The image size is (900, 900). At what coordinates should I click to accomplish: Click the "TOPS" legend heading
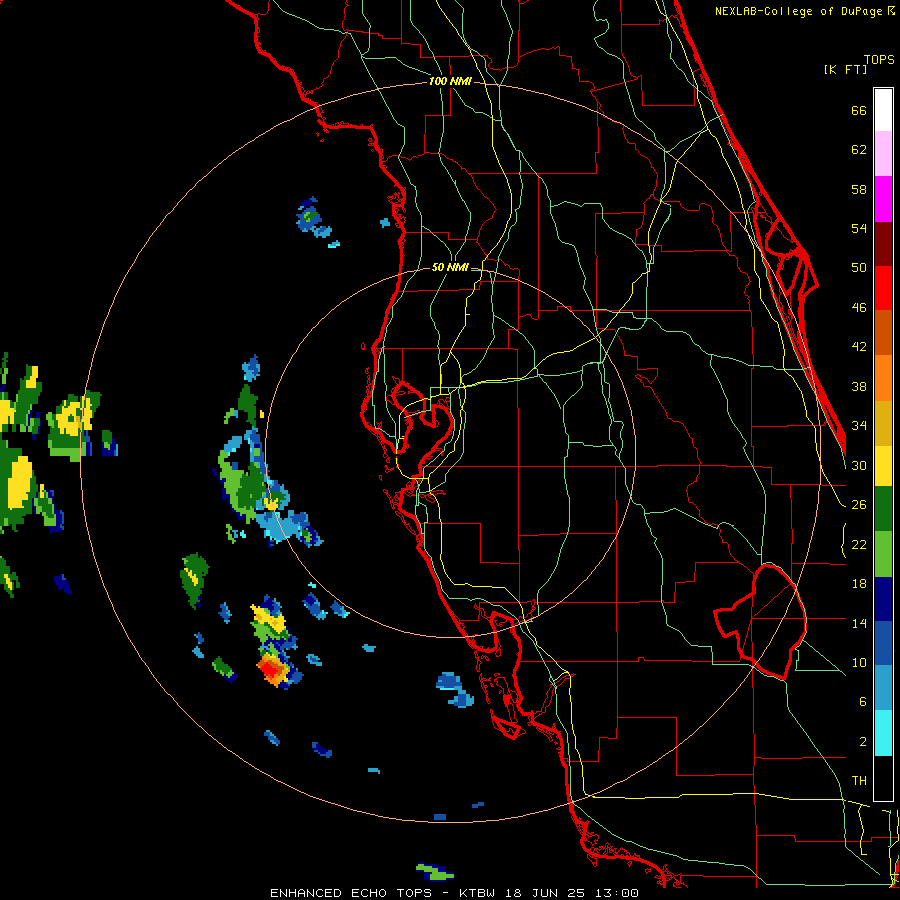879,60
